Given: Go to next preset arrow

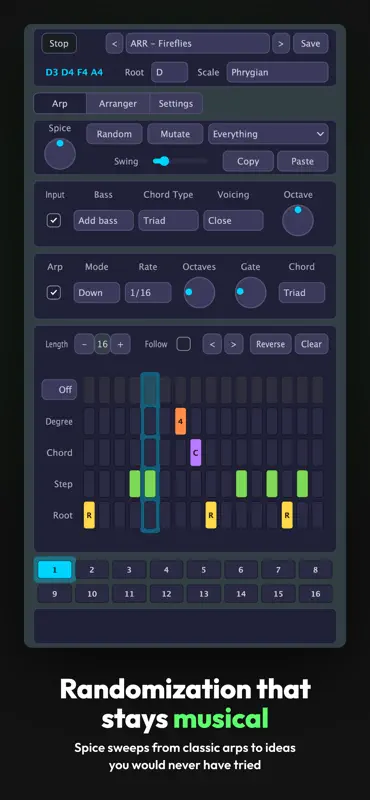Looking at the screenshot, I should [x=281, y=43].
